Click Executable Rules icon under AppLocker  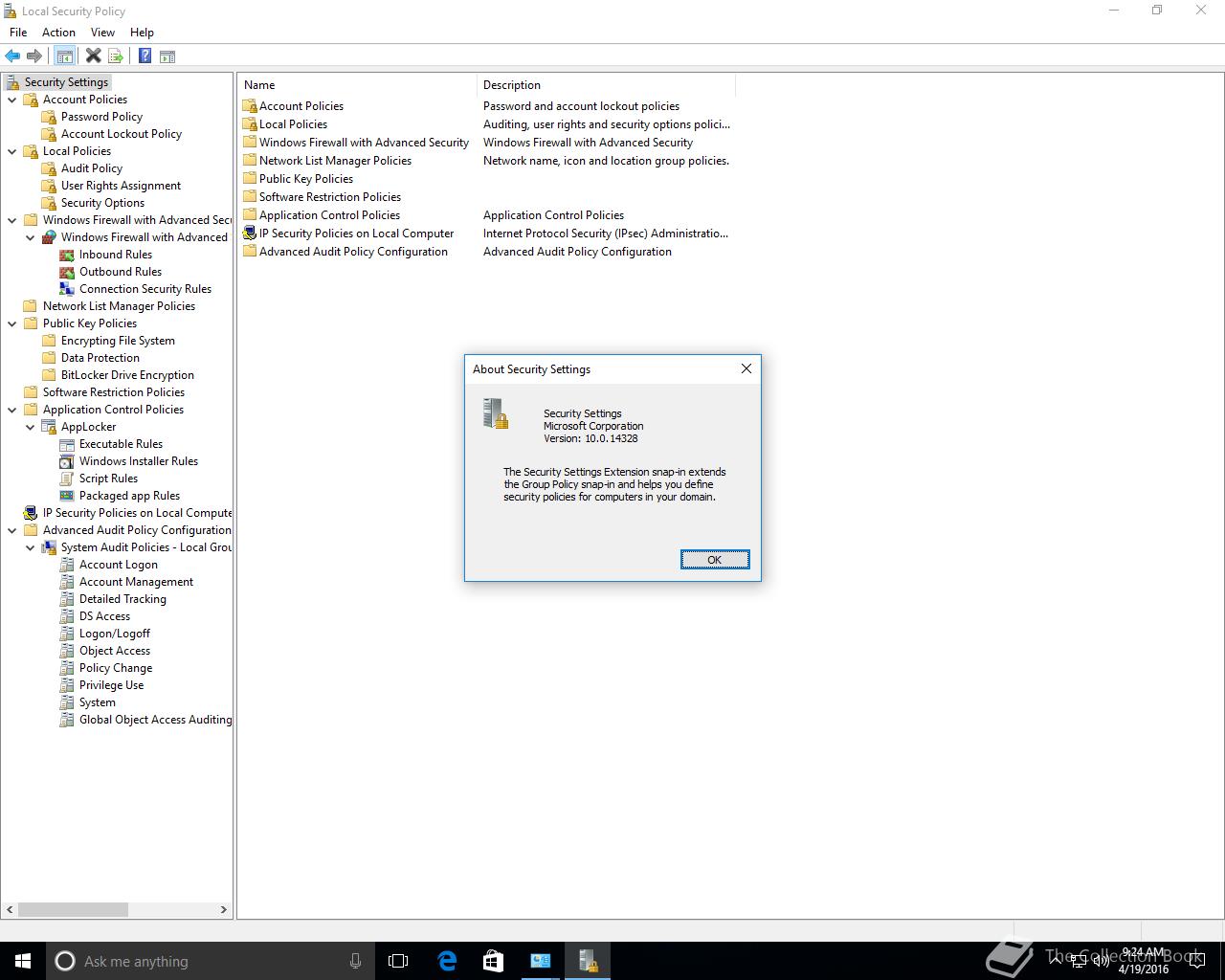(67, 444)
